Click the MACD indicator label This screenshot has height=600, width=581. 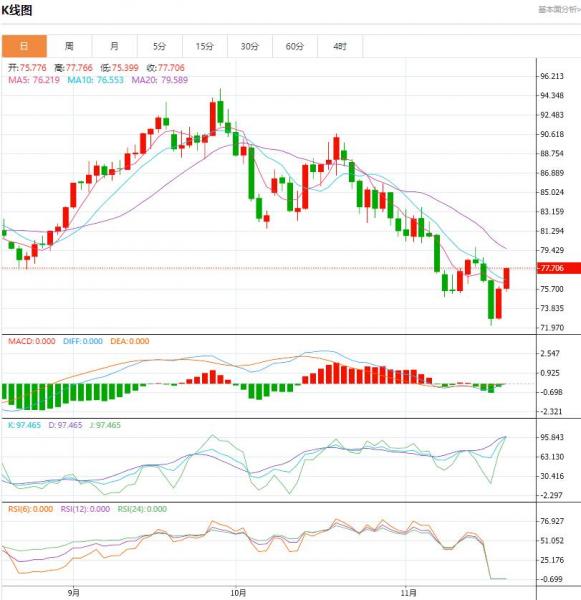pyautogui.click(x=32, y=341)
